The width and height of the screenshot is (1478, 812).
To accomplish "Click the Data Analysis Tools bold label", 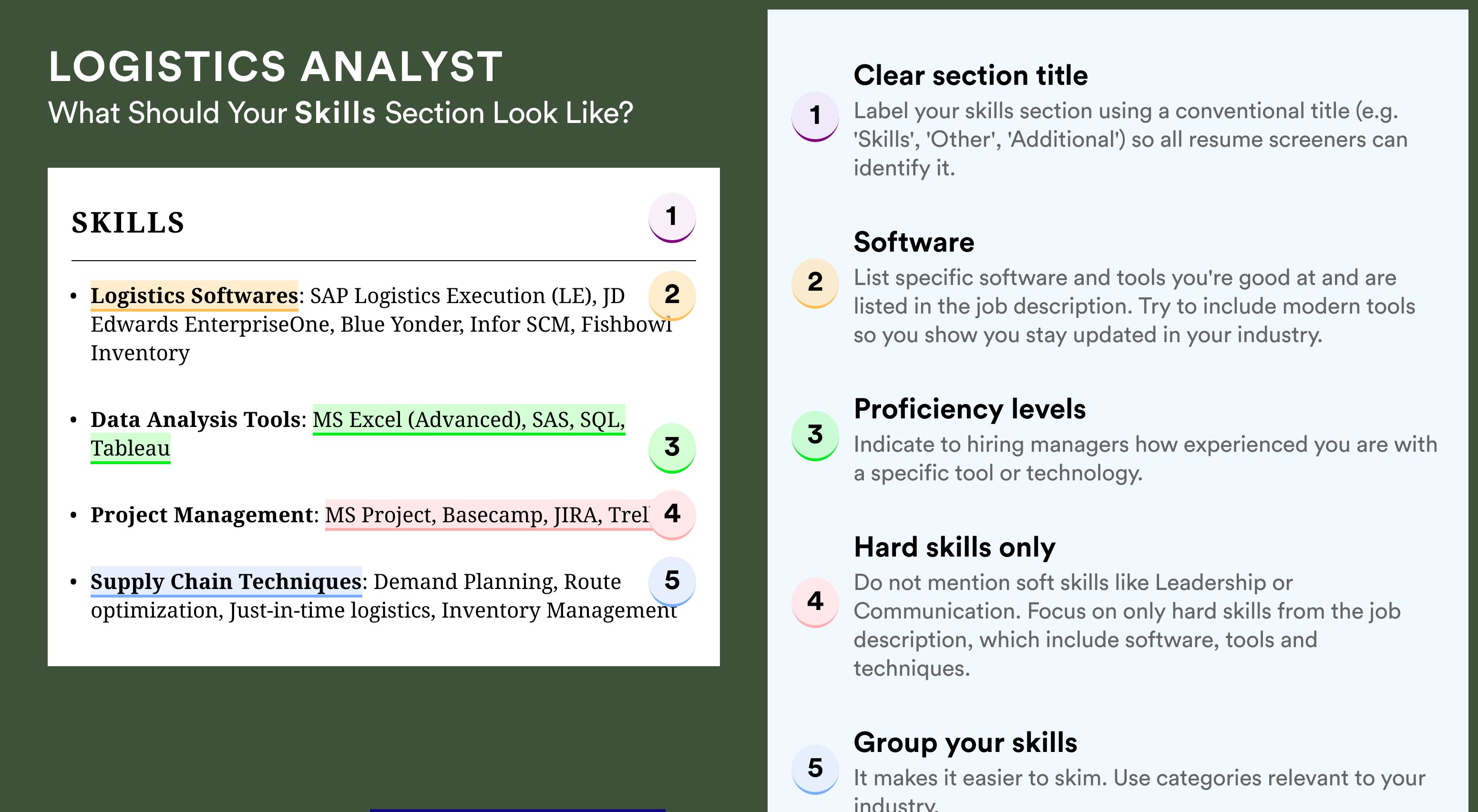I will click(x=195, y=420).
